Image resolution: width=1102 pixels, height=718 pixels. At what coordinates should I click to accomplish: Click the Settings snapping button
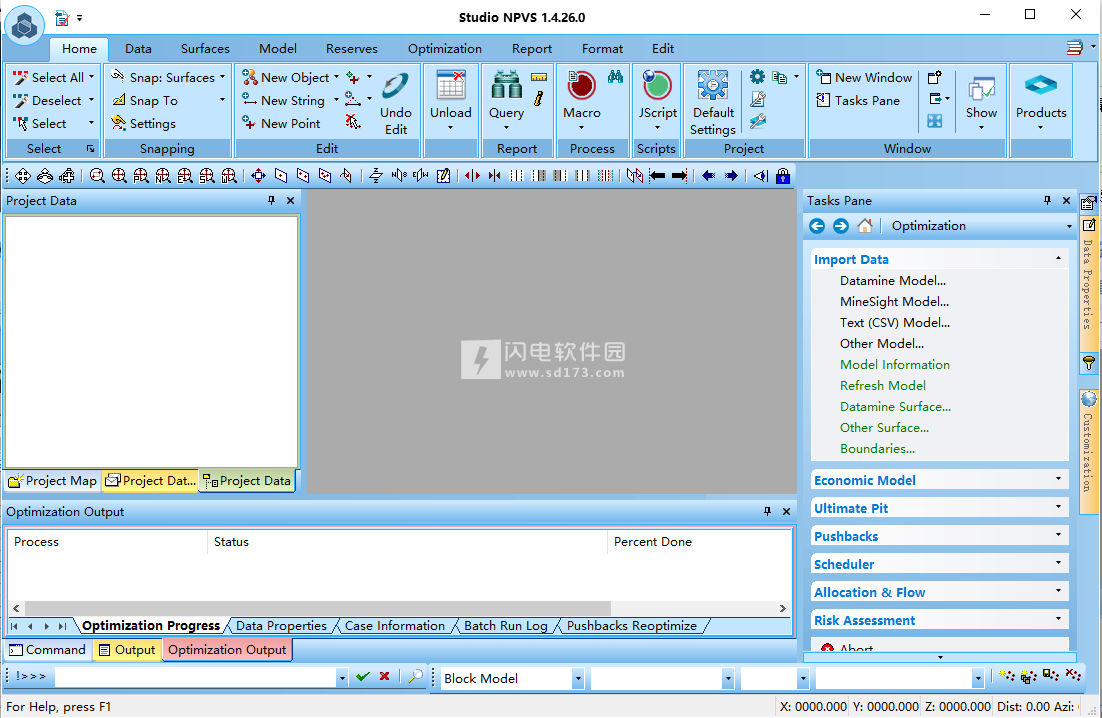(x=144, y=124)
